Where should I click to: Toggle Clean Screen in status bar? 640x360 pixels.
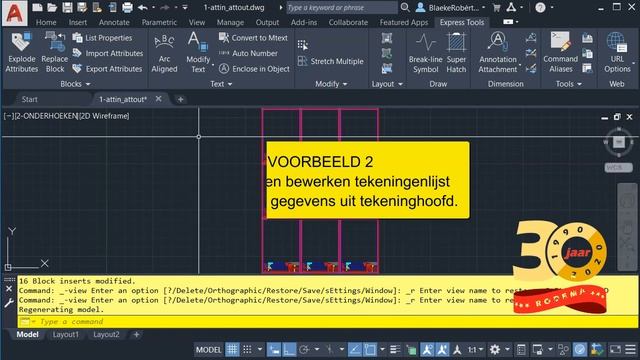(615, 350)
